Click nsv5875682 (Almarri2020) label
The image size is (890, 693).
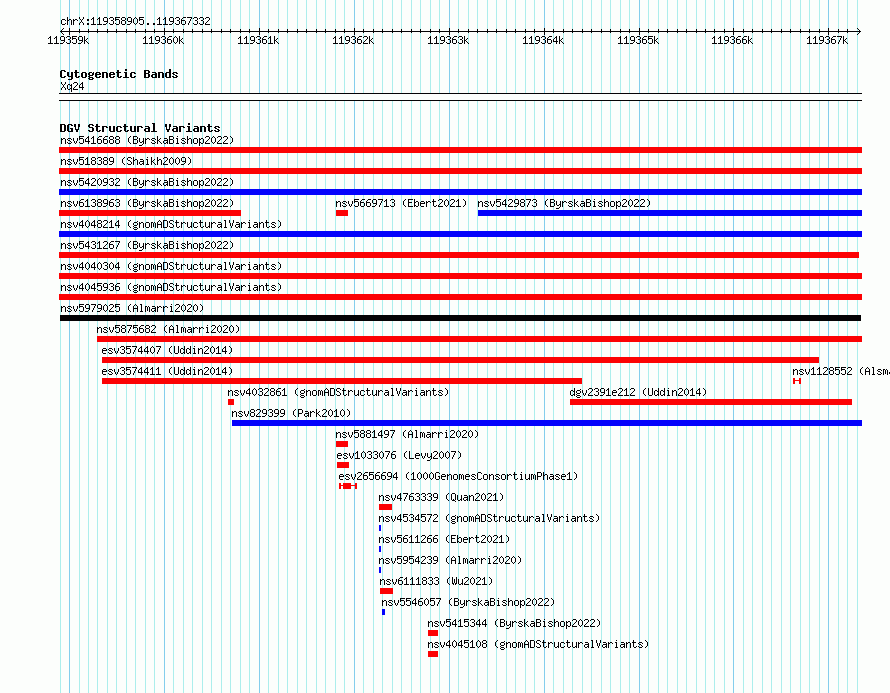click(168, 329)
